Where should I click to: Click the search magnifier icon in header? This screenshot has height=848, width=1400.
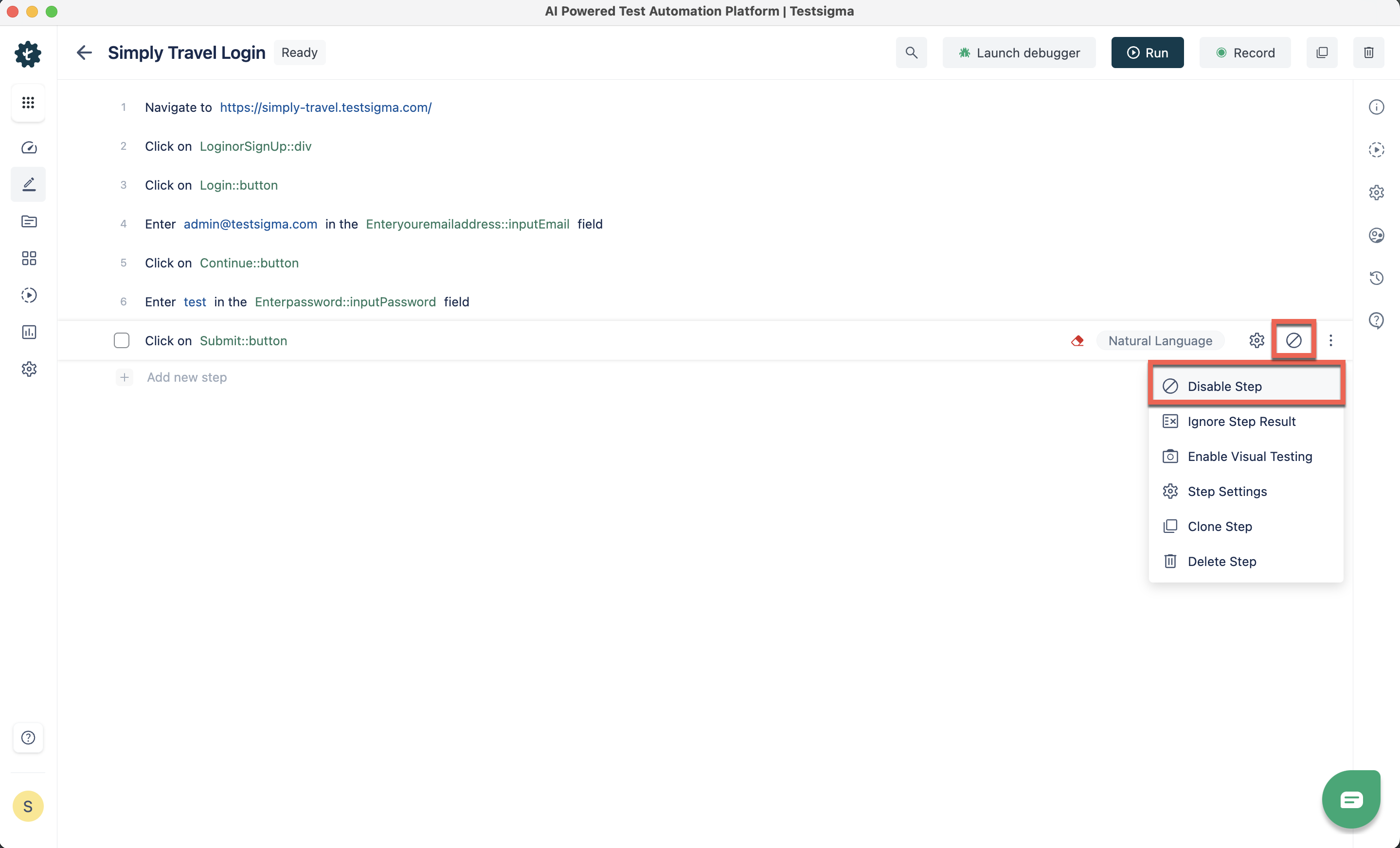pyautogui.click(x=912, y=53)
